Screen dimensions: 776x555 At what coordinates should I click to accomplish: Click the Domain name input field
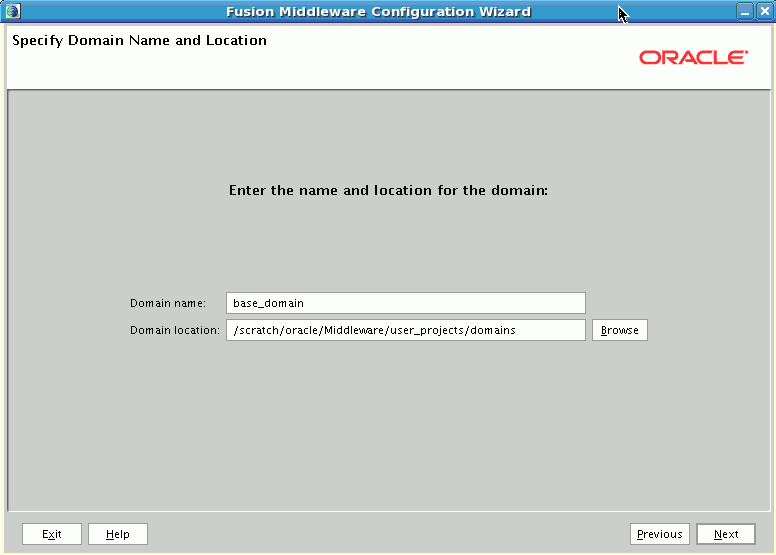pyautogui.click(x=406, y=303)
